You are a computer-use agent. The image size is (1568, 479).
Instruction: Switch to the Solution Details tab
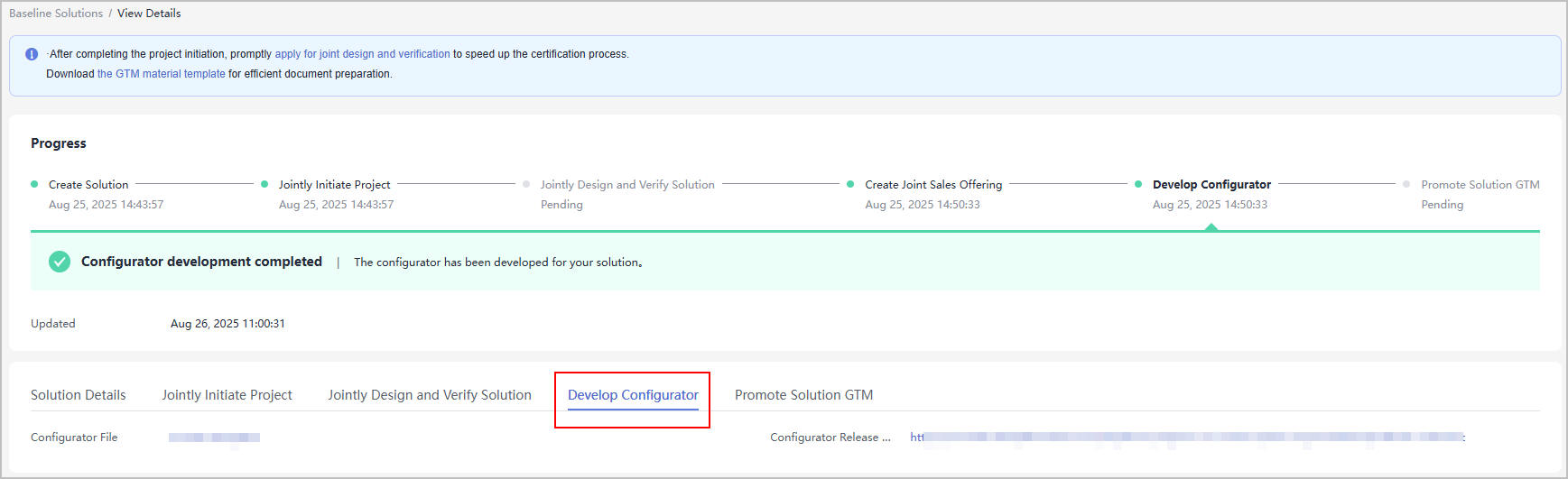coord(79,395)
